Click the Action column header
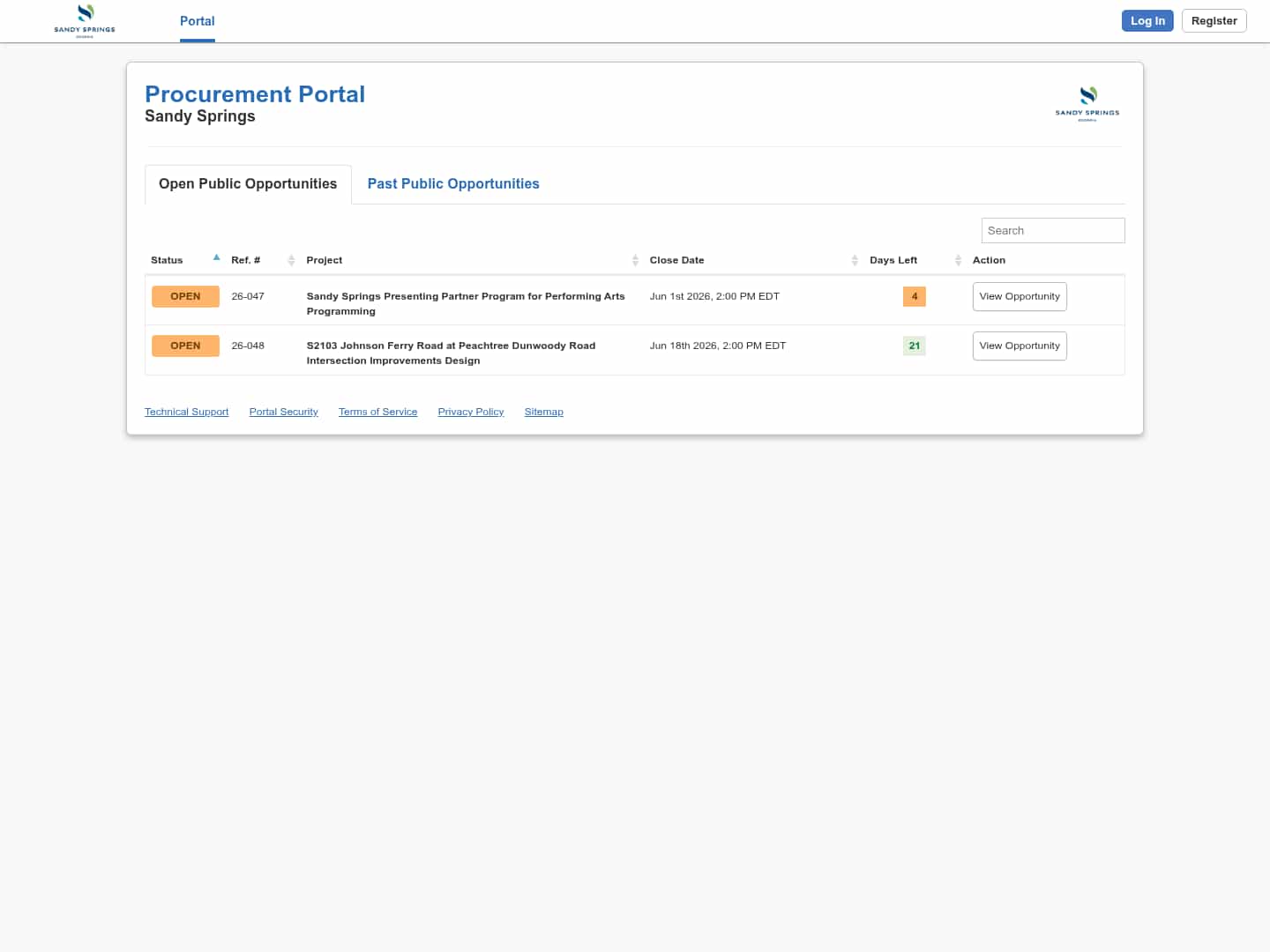Viewport: 1270px width, 952px height. coord(989,261)
